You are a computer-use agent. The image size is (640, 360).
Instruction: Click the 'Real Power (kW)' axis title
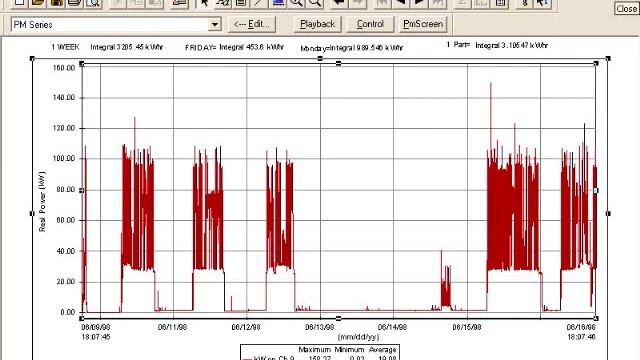click(42, 202)
